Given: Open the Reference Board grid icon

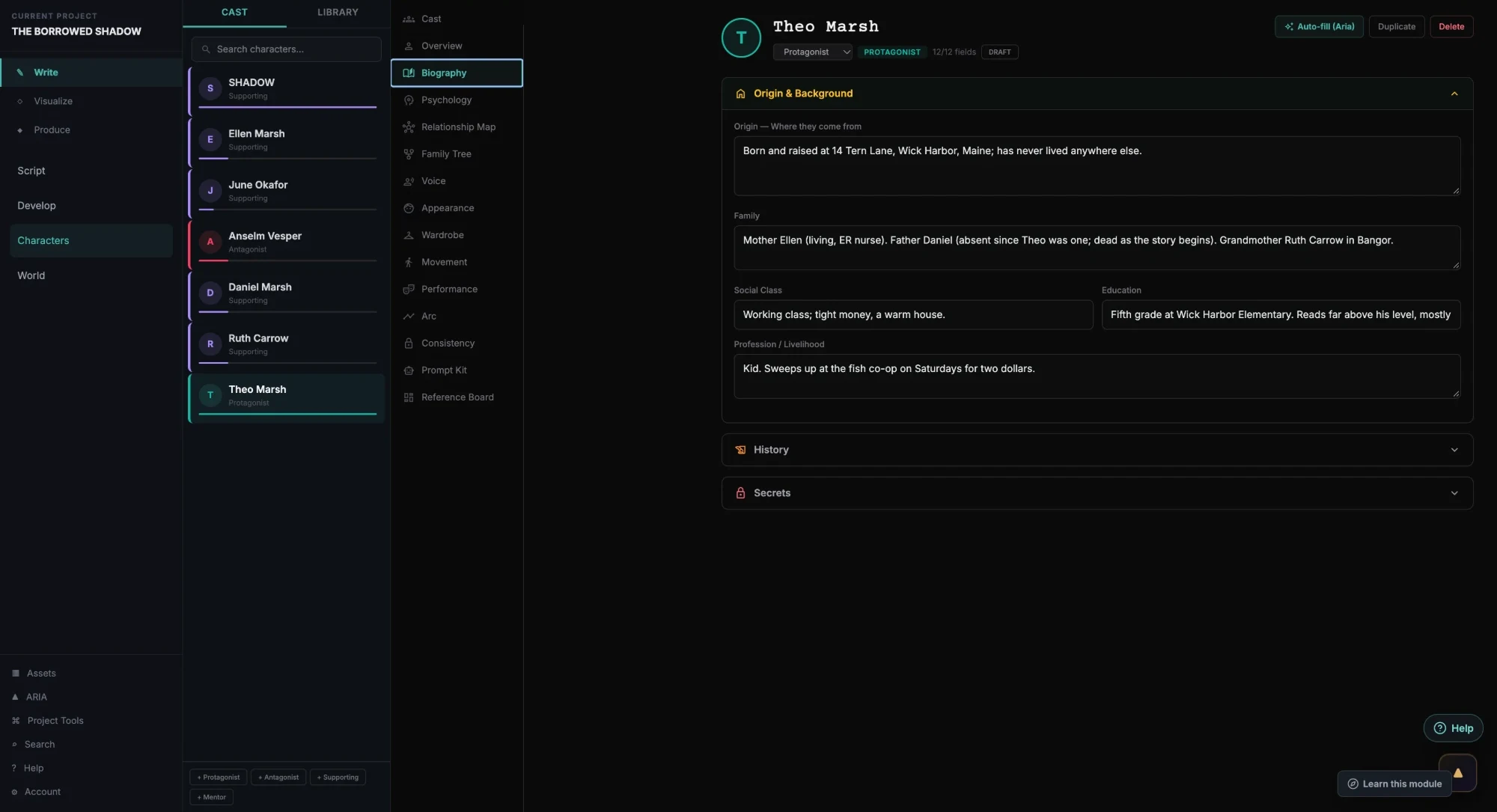Looking at the screenshot, I should coord(409,397).
